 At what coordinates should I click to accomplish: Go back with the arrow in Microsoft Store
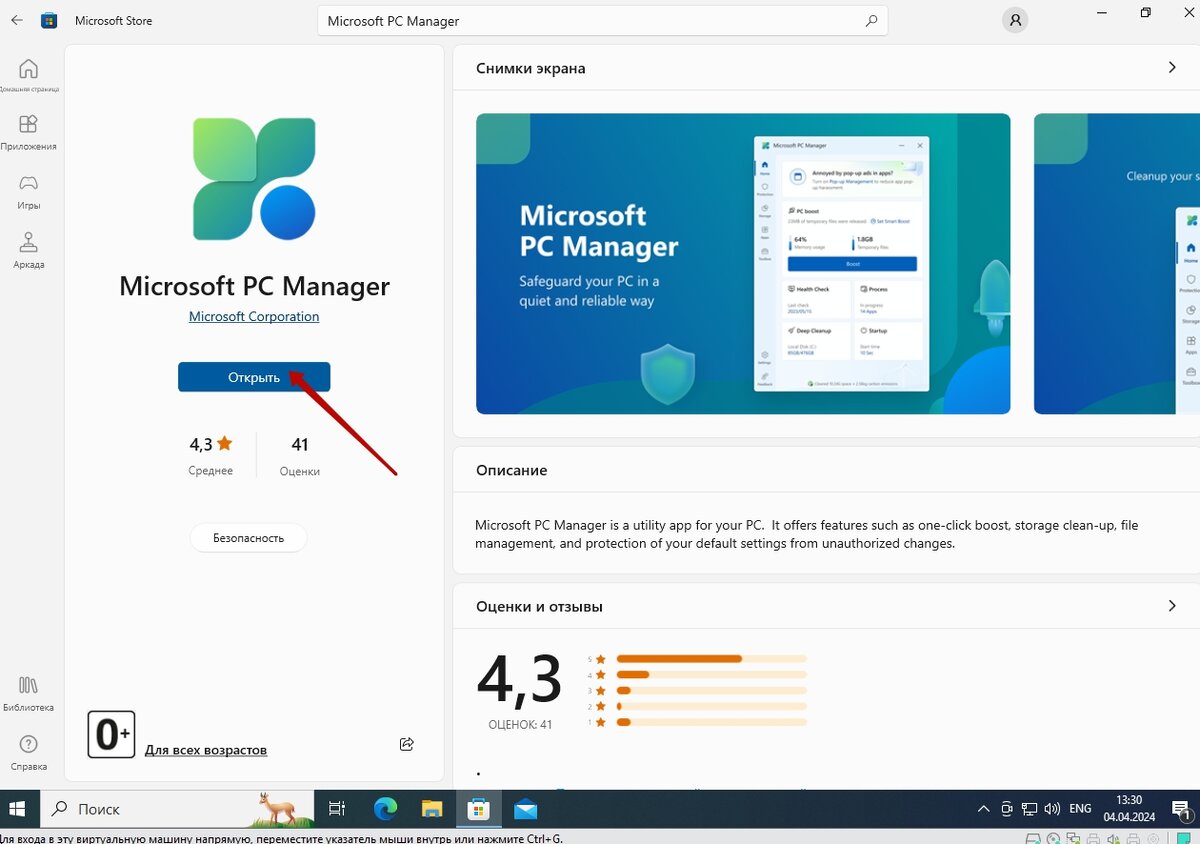[16, 20]
